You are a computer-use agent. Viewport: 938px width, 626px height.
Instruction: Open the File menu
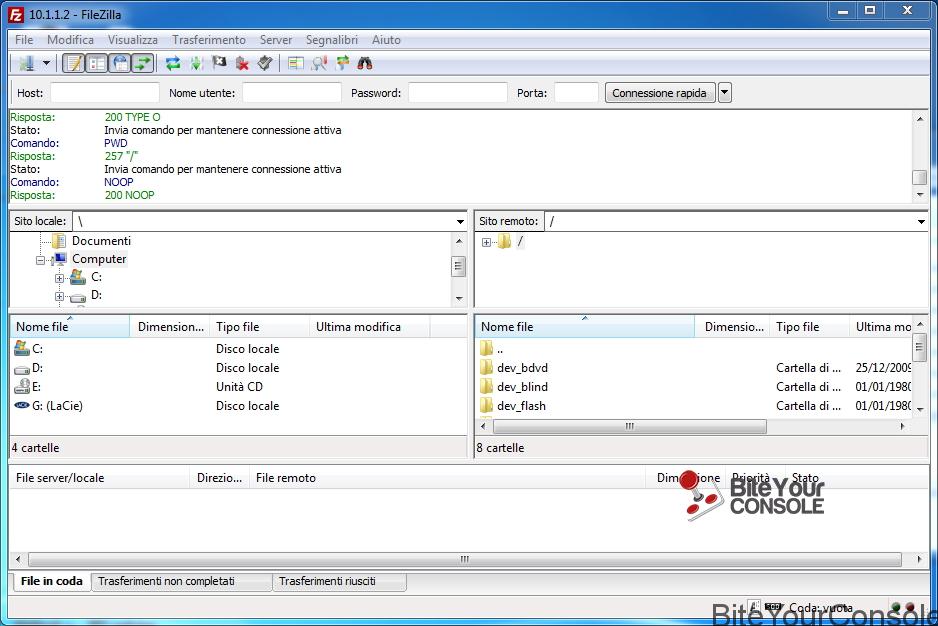point(24,39)
